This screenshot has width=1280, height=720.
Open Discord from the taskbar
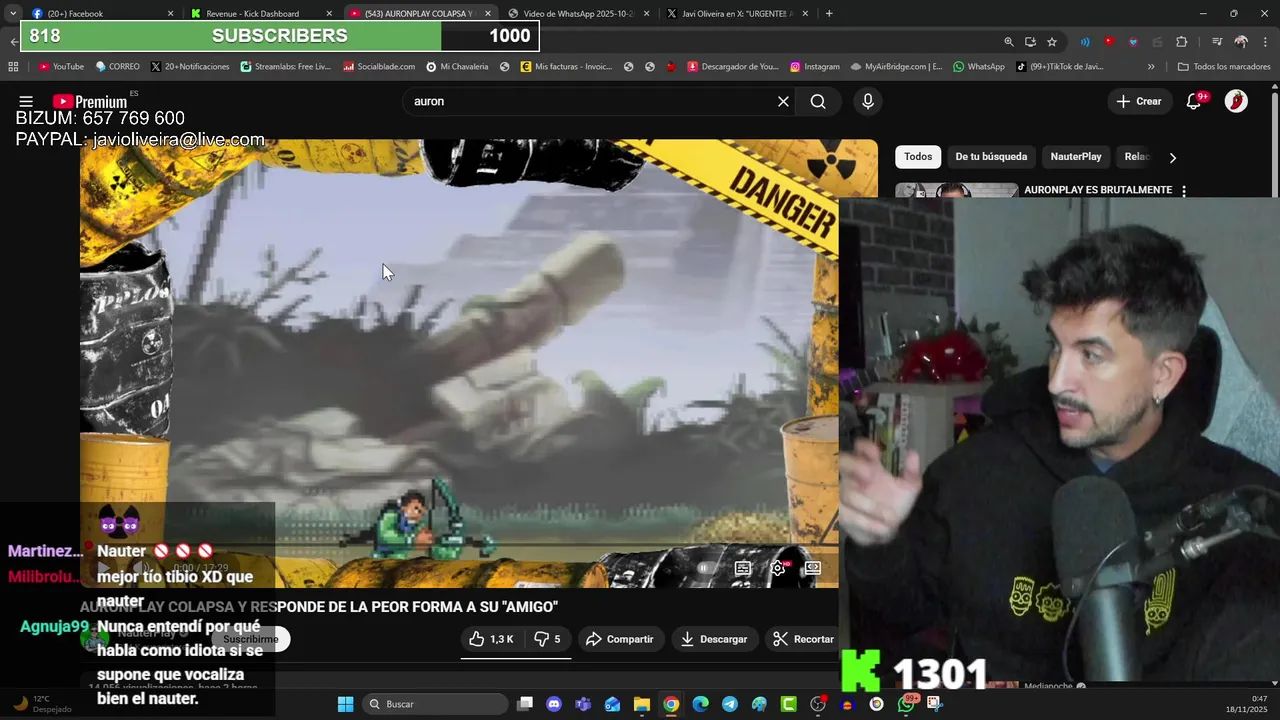point(554,704)
